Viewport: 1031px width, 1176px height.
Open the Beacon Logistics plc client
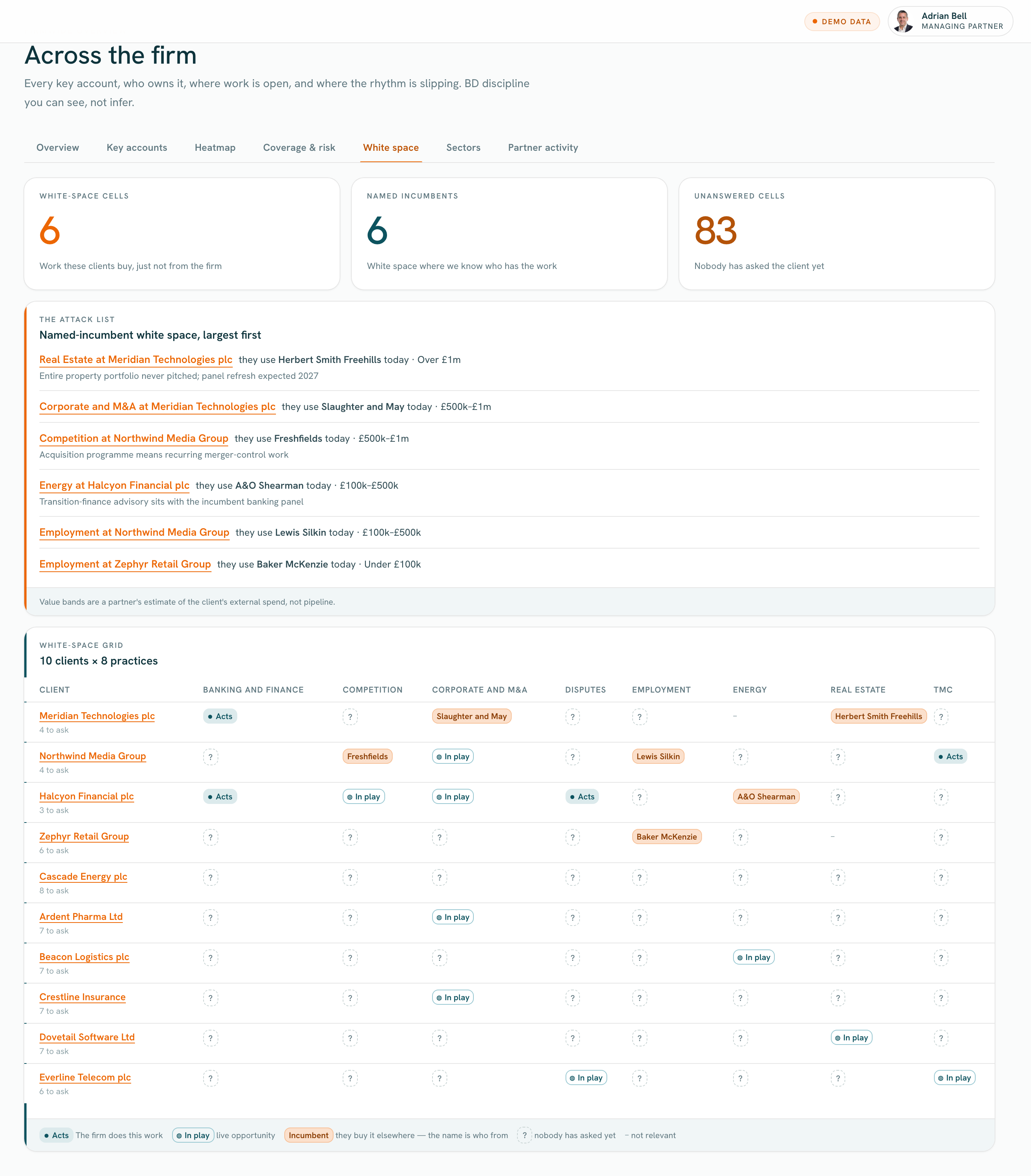pos(84,957)
